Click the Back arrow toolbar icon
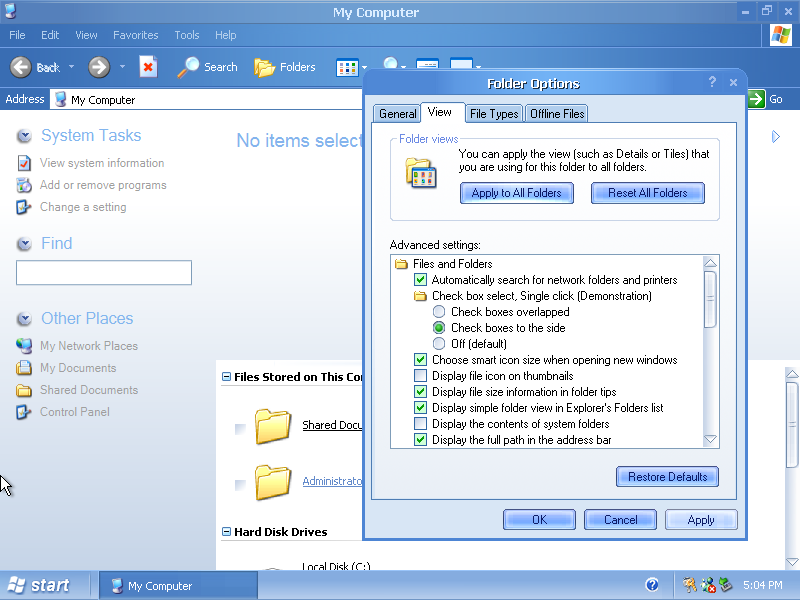This screenshot has height=600, width=800. (x=21, y=67)
